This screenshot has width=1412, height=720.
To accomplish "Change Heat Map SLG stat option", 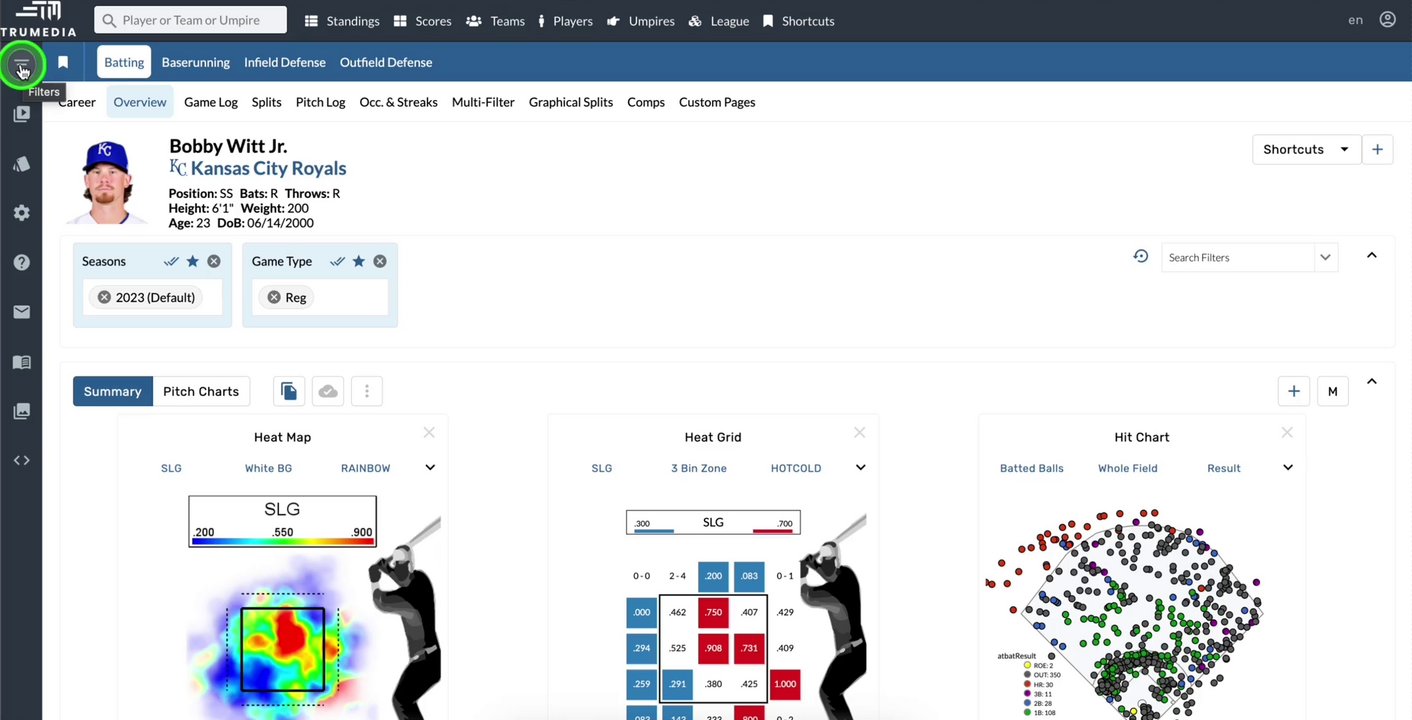I will tap(171, 468).
